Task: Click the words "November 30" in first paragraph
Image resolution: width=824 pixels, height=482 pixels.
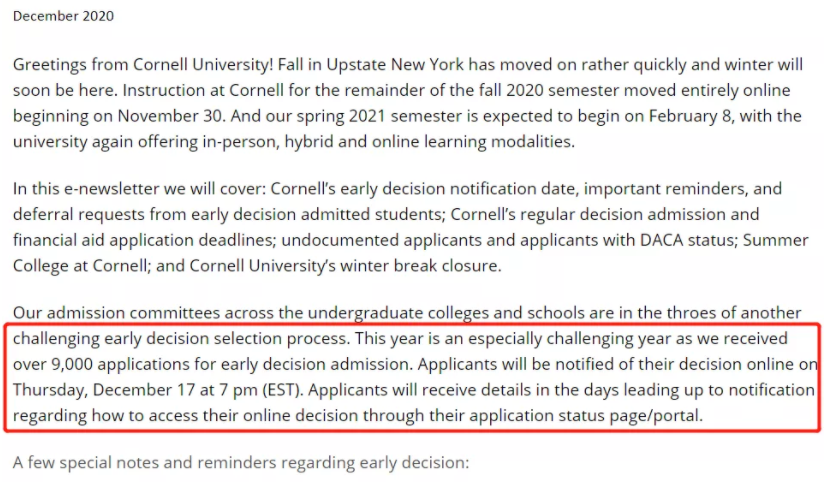Action: point(171,116)
